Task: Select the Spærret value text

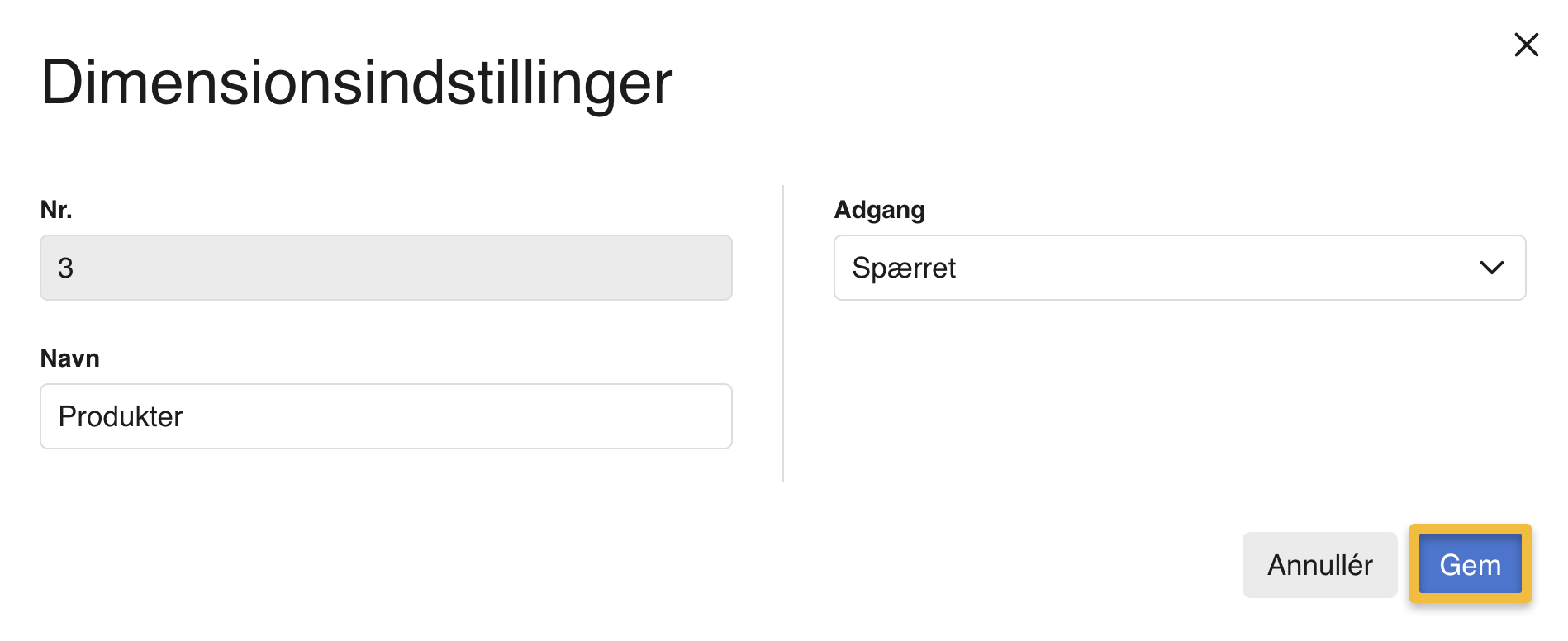Action: coord(905,268)
